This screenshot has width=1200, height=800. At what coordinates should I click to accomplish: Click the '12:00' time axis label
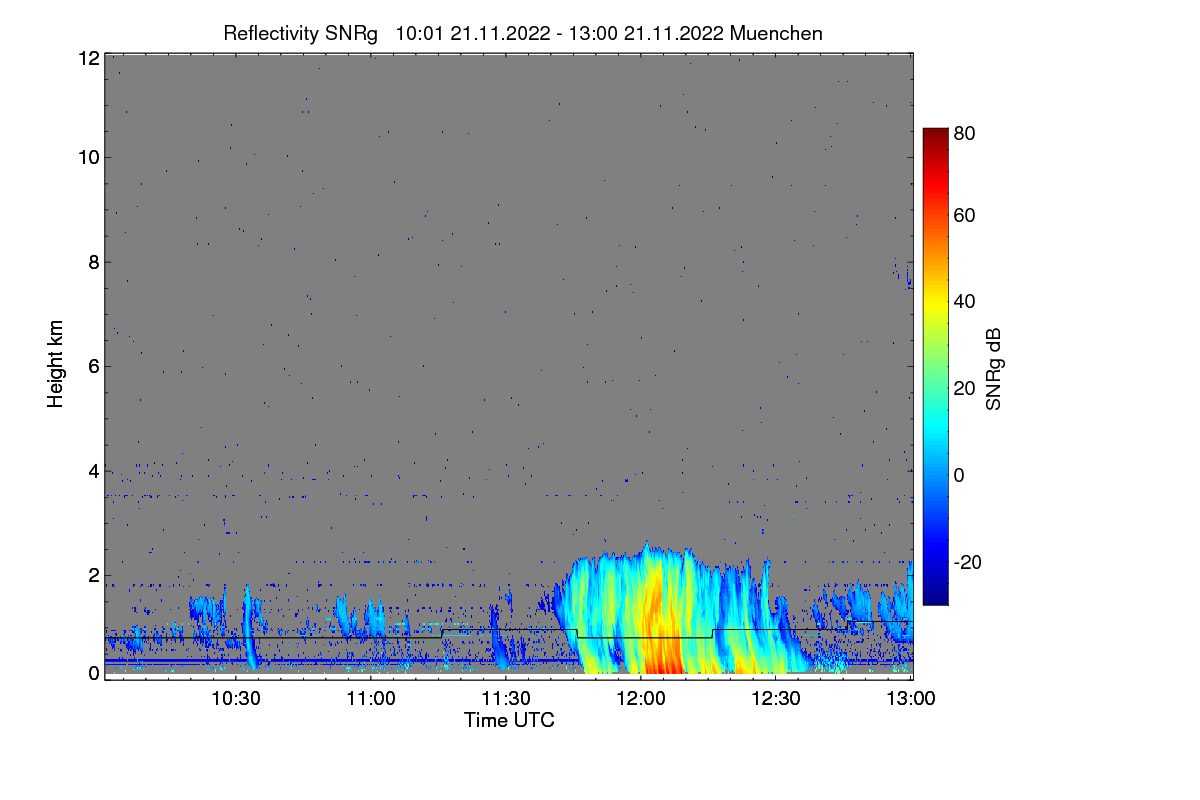[641, 698]
